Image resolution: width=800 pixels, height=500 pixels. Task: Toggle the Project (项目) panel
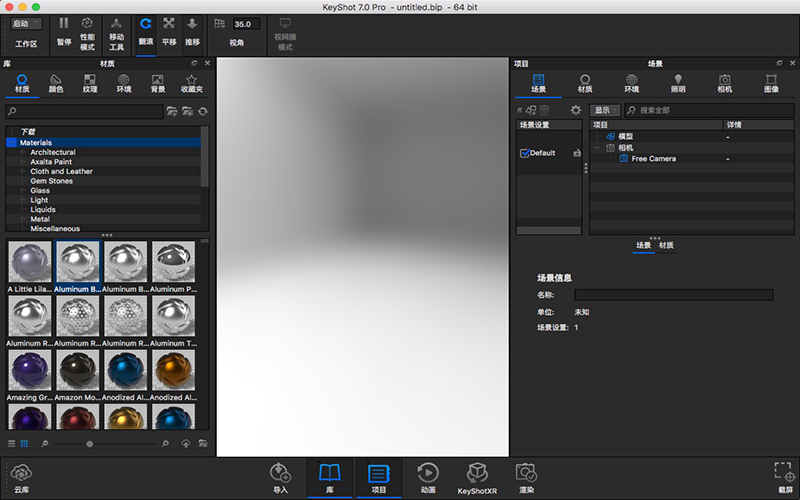click(379, 478)
